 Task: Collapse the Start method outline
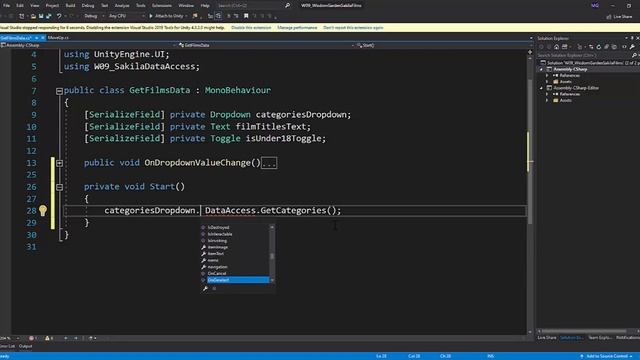[x=59, y=187]
